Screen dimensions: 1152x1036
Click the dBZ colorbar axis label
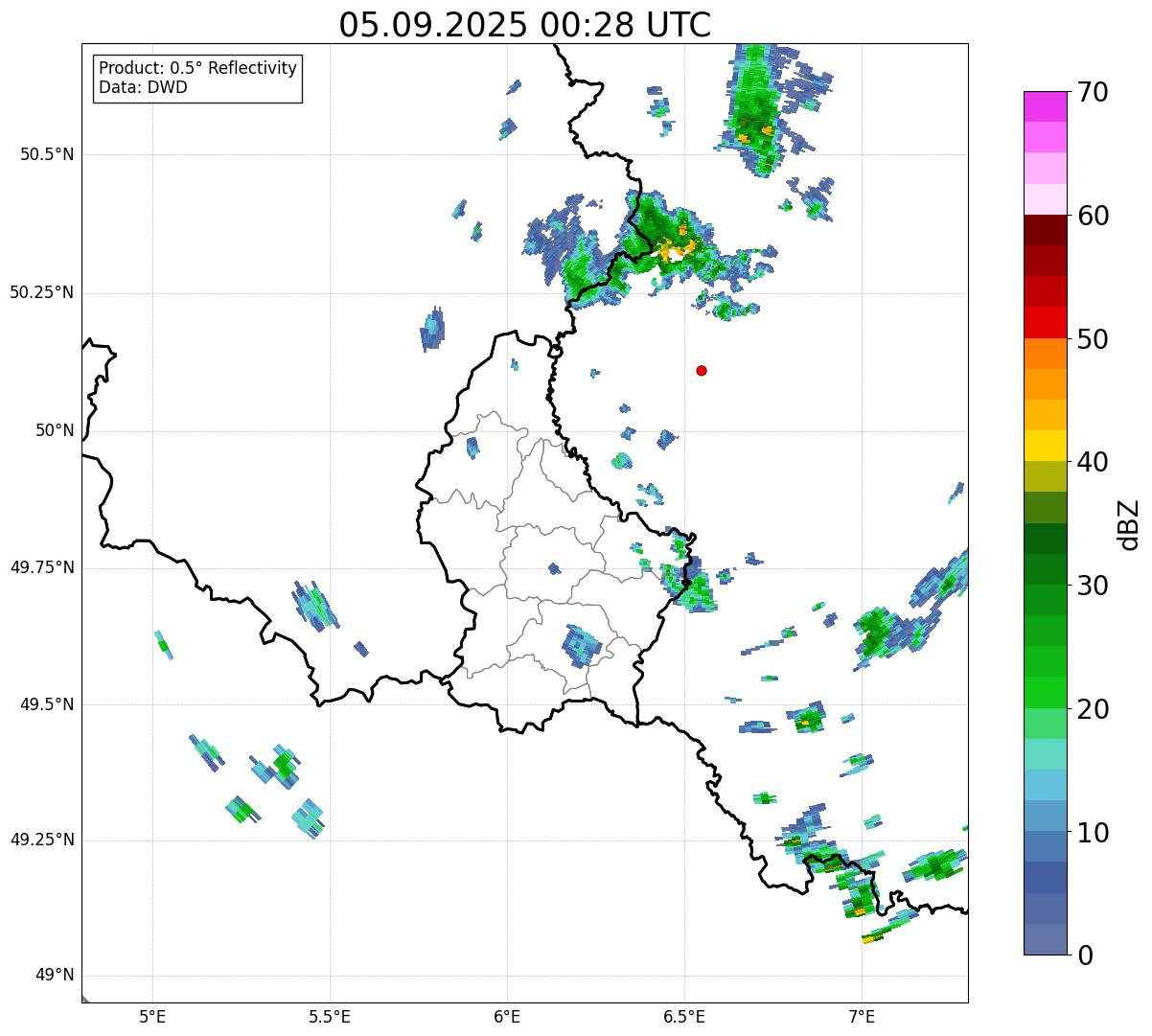(1129, 523)
